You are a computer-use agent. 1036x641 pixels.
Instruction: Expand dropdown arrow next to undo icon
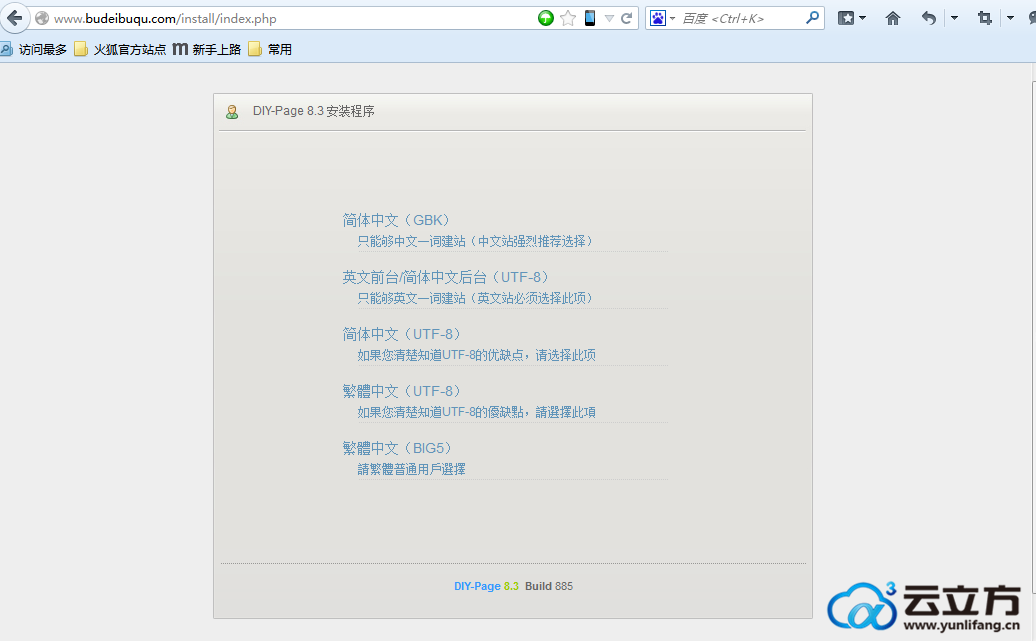[x=954, y=19]
